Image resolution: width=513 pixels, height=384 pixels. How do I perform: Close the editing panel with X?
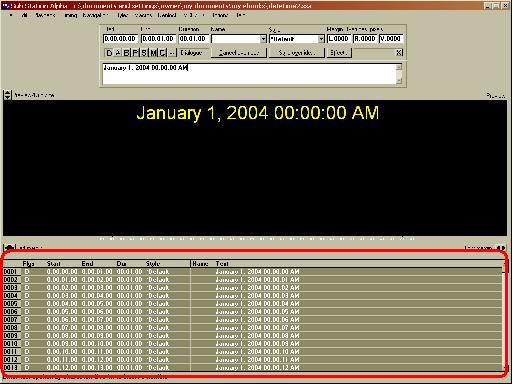pos(399,52)
